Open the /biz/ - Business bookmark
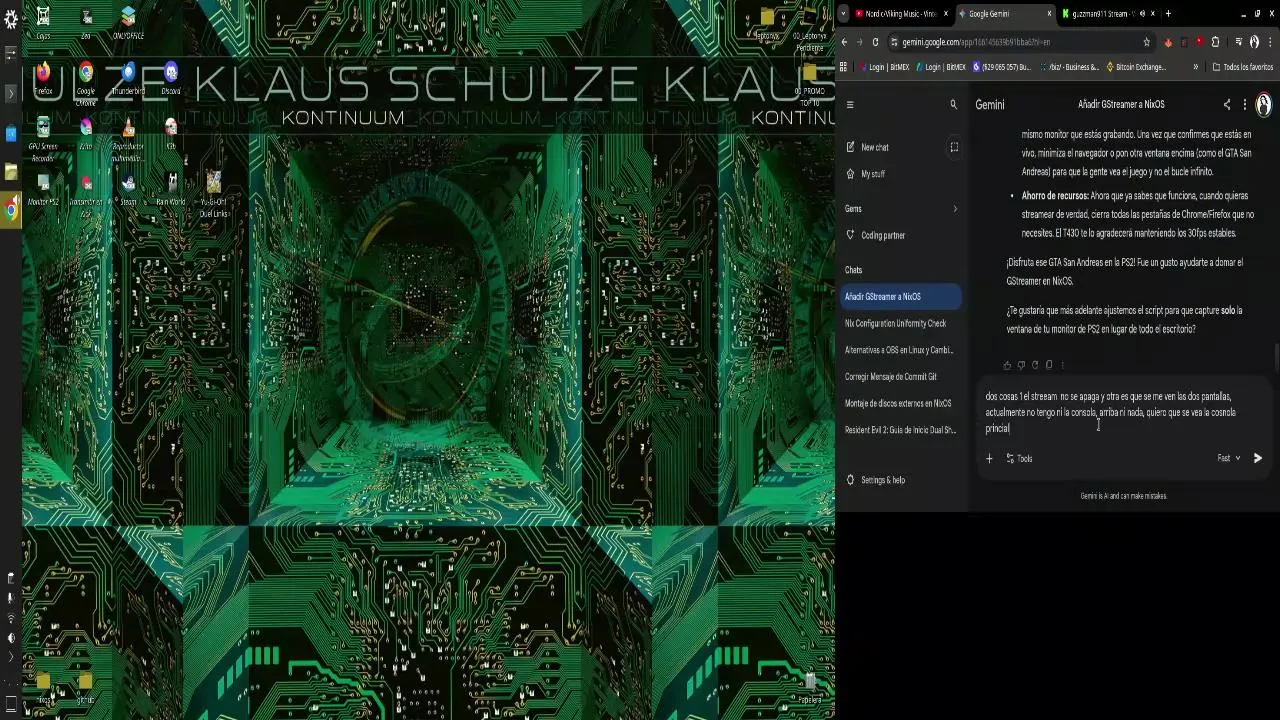The width and height of the screenshot is (1280, 720). click(1069, 67)
